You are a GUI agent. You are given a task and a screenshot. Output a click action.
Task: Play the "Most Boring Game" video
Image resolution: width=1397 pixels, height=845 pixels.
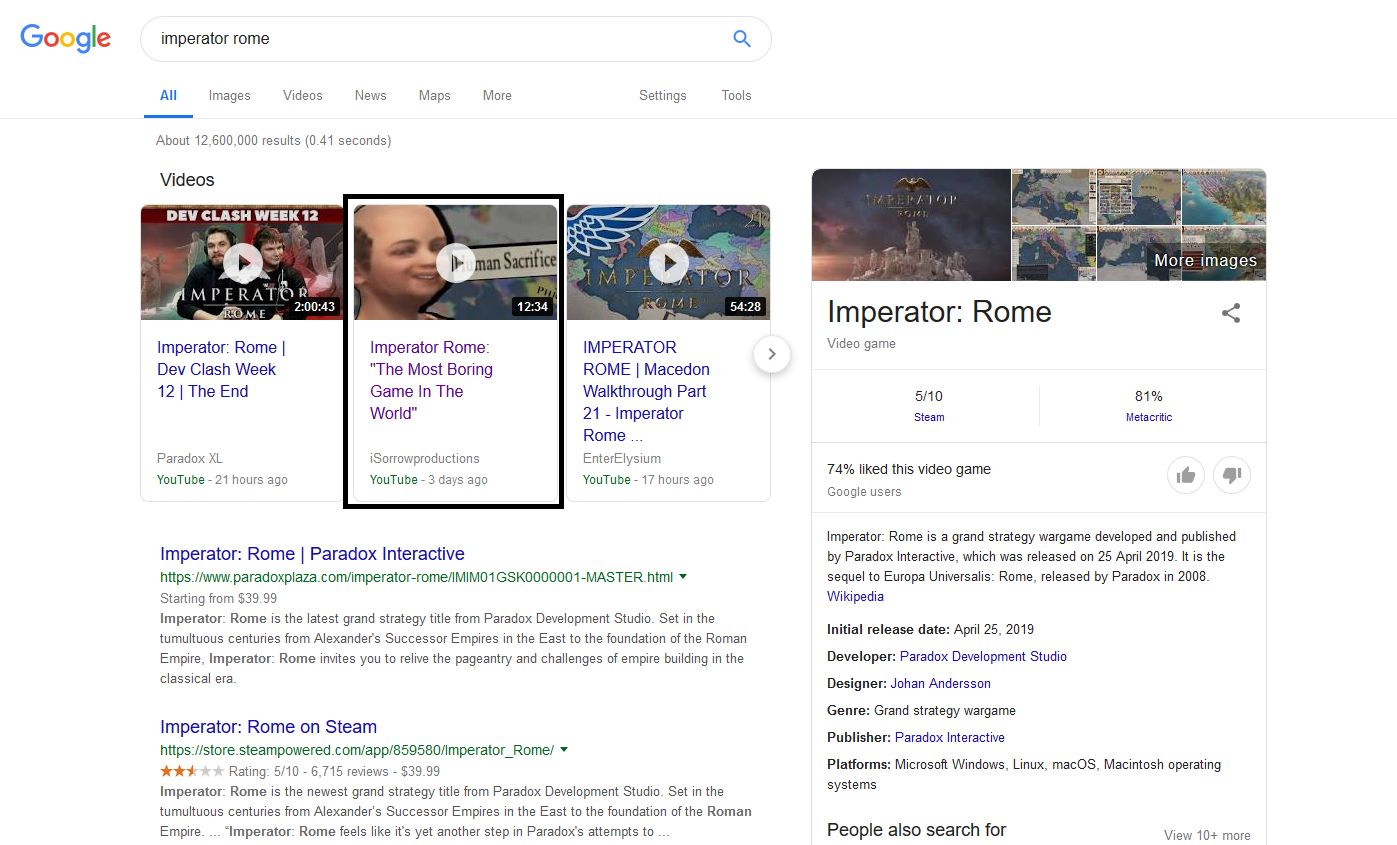tap(456, 262)
